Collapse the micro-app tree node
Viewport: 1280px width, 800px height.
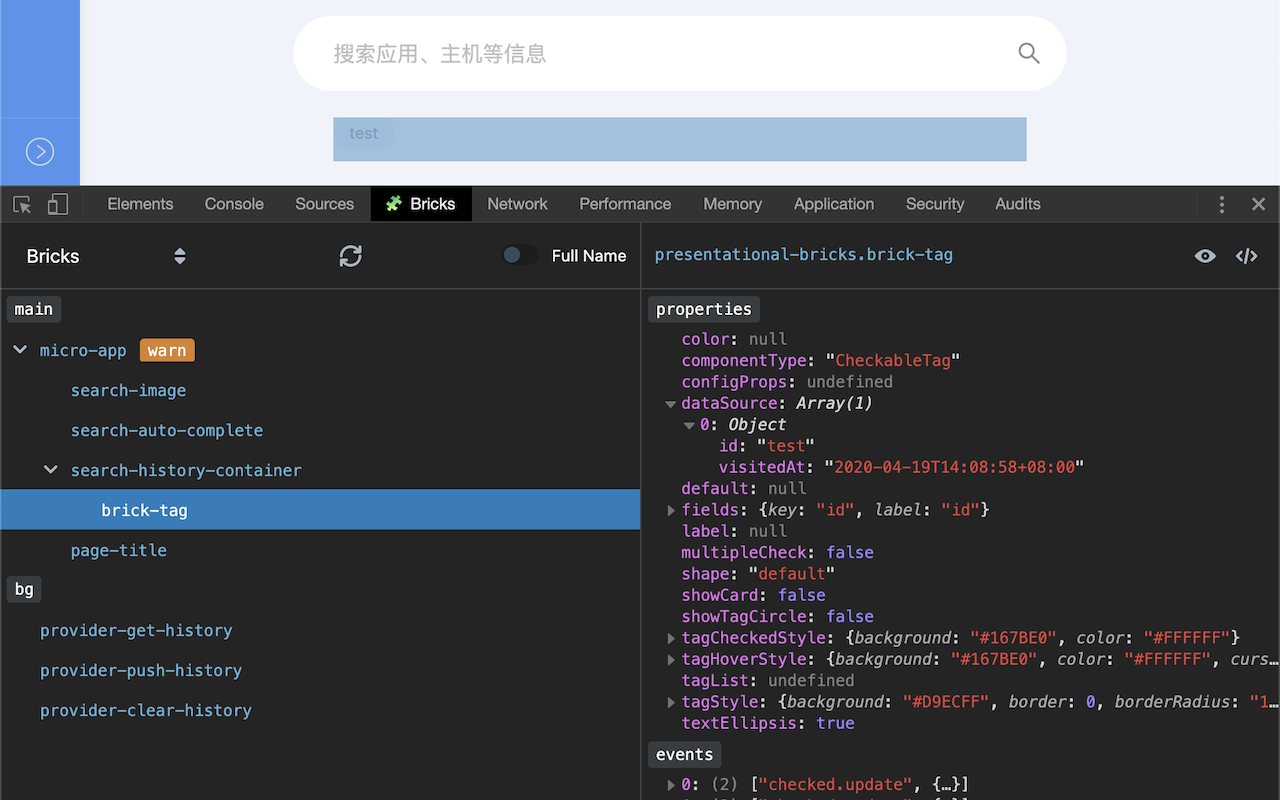[20, 350]
